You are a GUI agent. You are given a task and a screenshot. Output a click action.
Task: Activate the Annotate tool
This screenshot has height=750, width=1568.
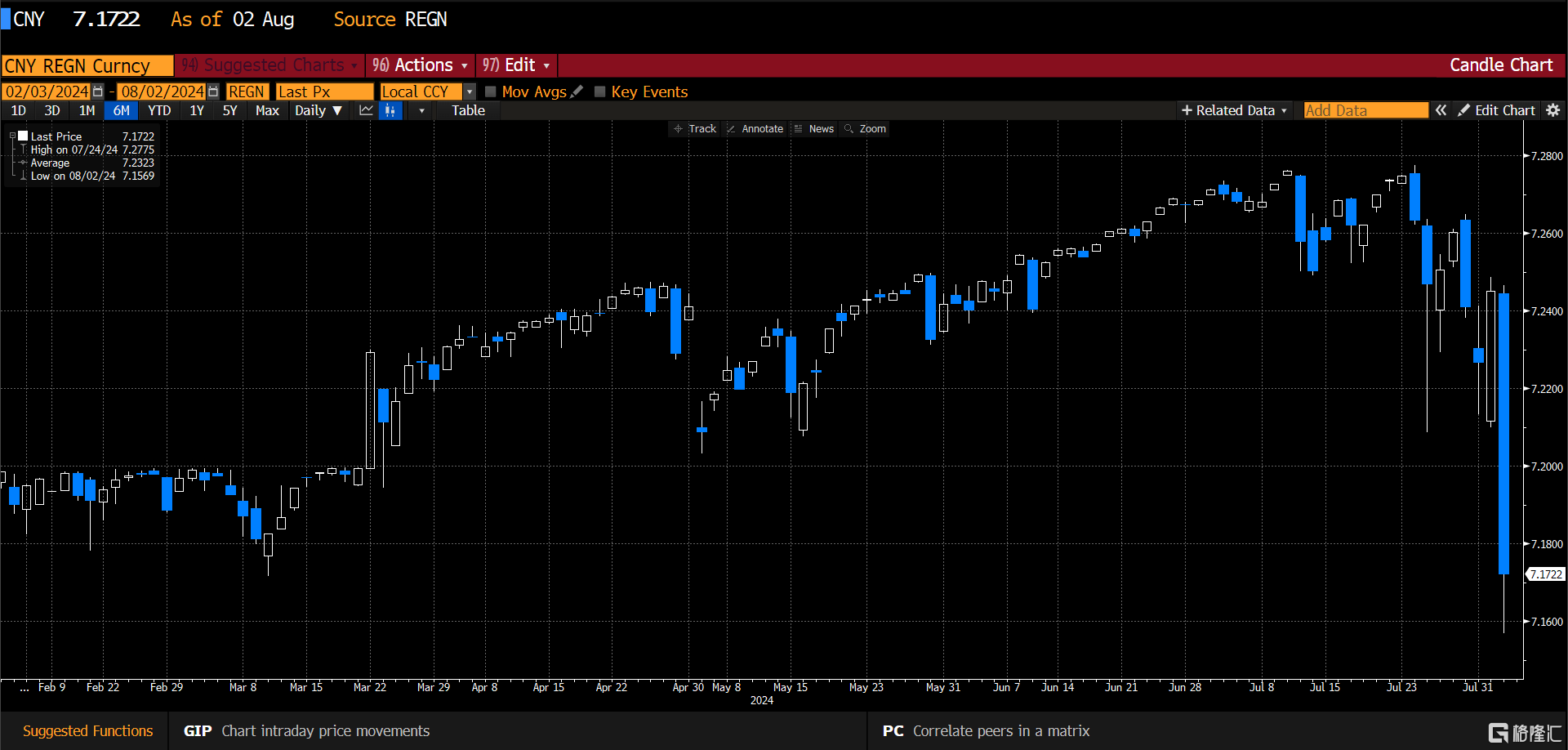755,129
